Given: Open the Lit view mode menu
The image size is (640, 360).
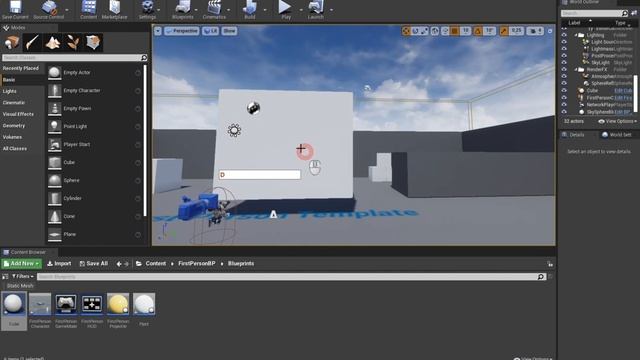Looking at the screenshot, I should click(x=211, y=31).
